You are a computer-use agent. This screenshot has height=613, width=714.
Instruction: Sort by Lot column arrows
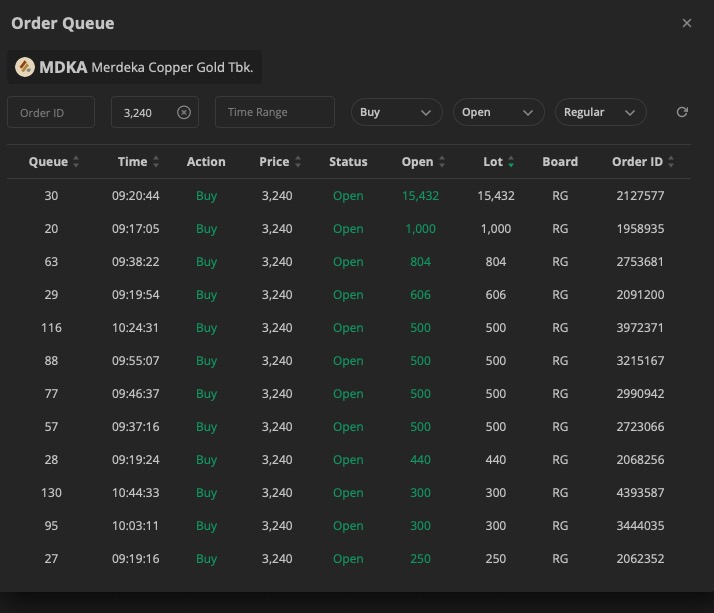tap(511, 162)
